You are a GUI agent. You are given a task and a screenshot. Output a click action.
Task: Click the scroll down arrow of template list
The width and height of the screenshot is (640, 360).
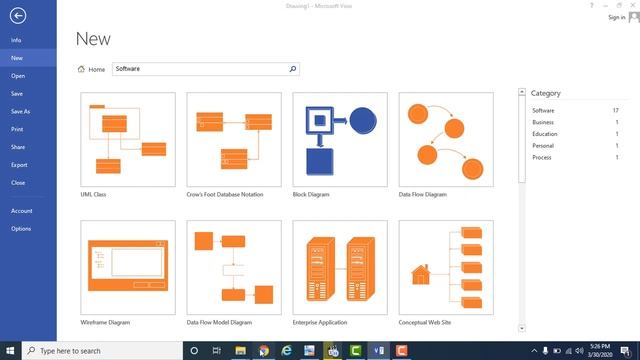click(x=522, y=328)
